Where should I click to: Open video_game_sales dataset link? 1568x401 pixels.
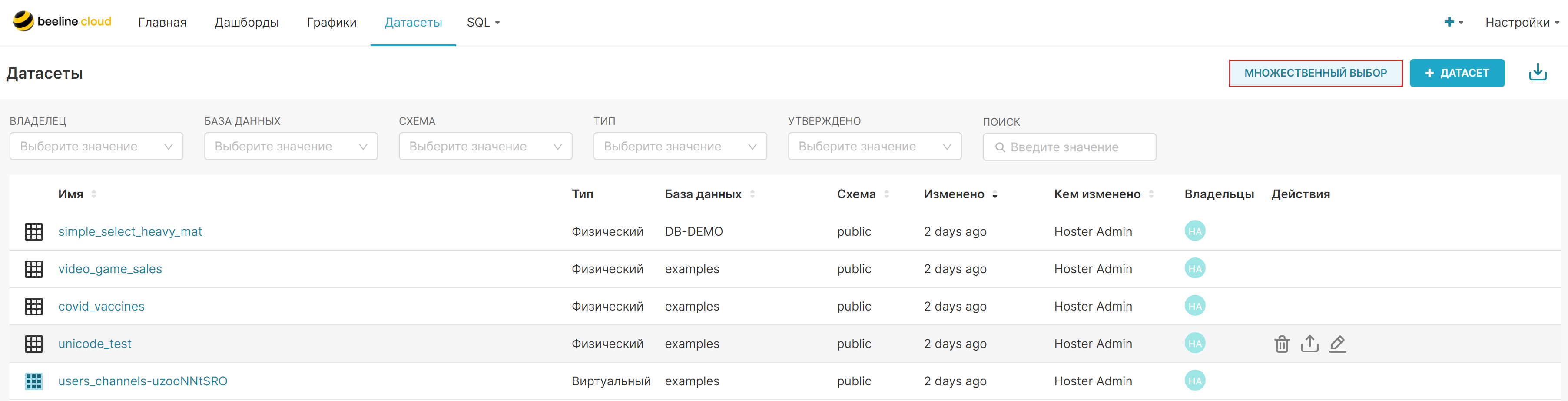click(x=110, y=269)
